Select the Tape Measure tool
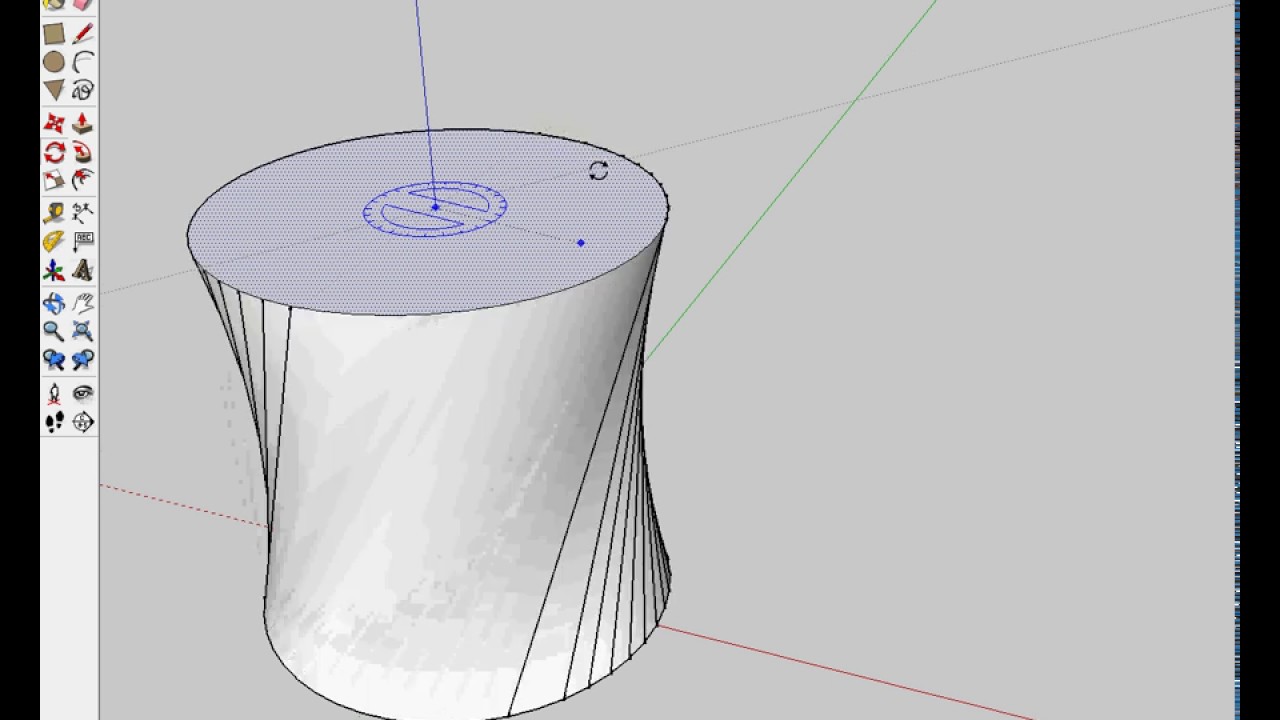The width and height of the screenshot is (1280, 720). click(54, 213)
